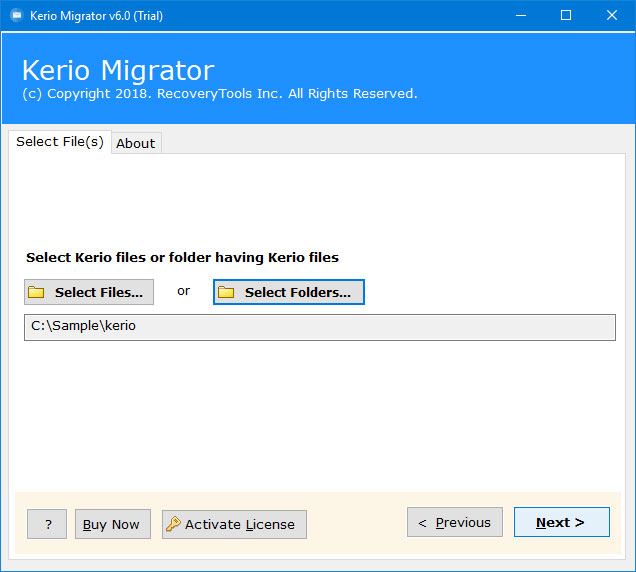The width and height of the screenshot is (636, 572).
Task: Click the folder path field showing C:\Sample\kerio
Action: point(320,327)
